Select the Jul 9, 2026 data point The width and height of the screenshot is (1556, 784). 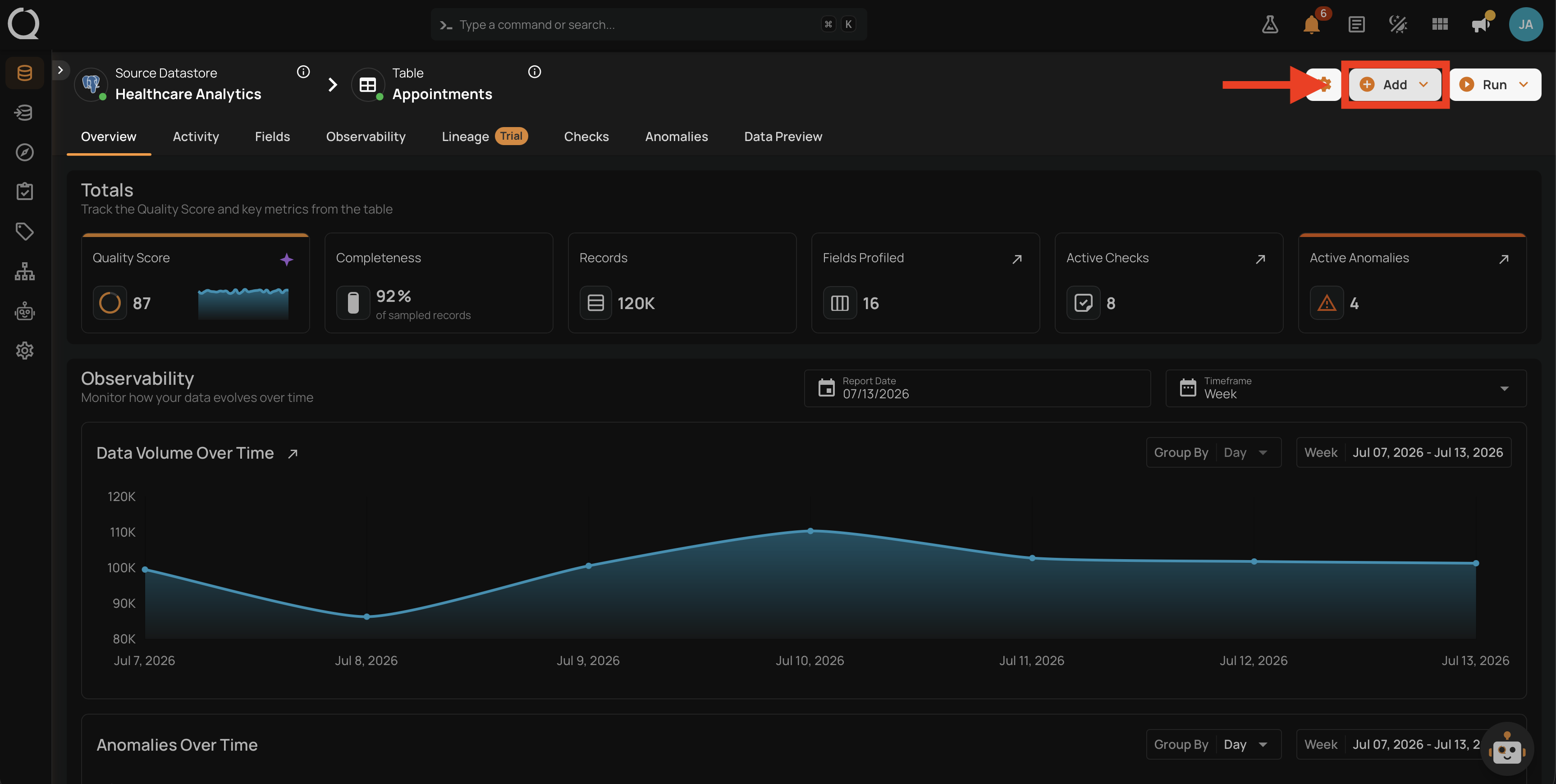[x=588, y=566]
